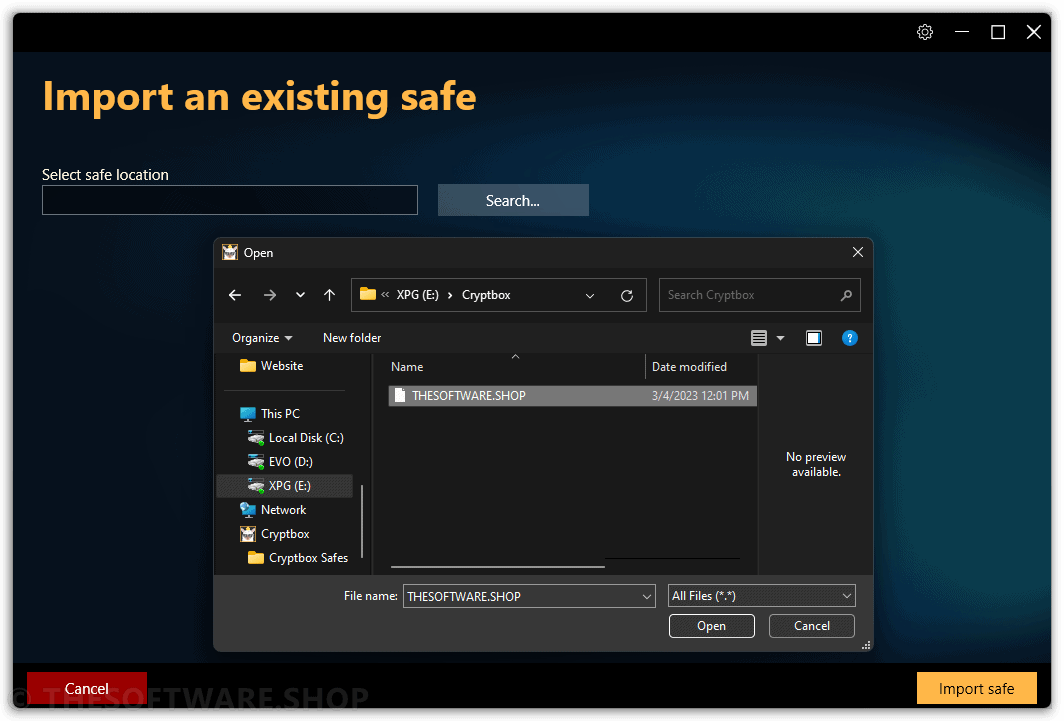The image size is (1064, 721).
Task: Select the THESOFTWARE.SHOP file
Action: pyautogui.click(x=573, y=395)
